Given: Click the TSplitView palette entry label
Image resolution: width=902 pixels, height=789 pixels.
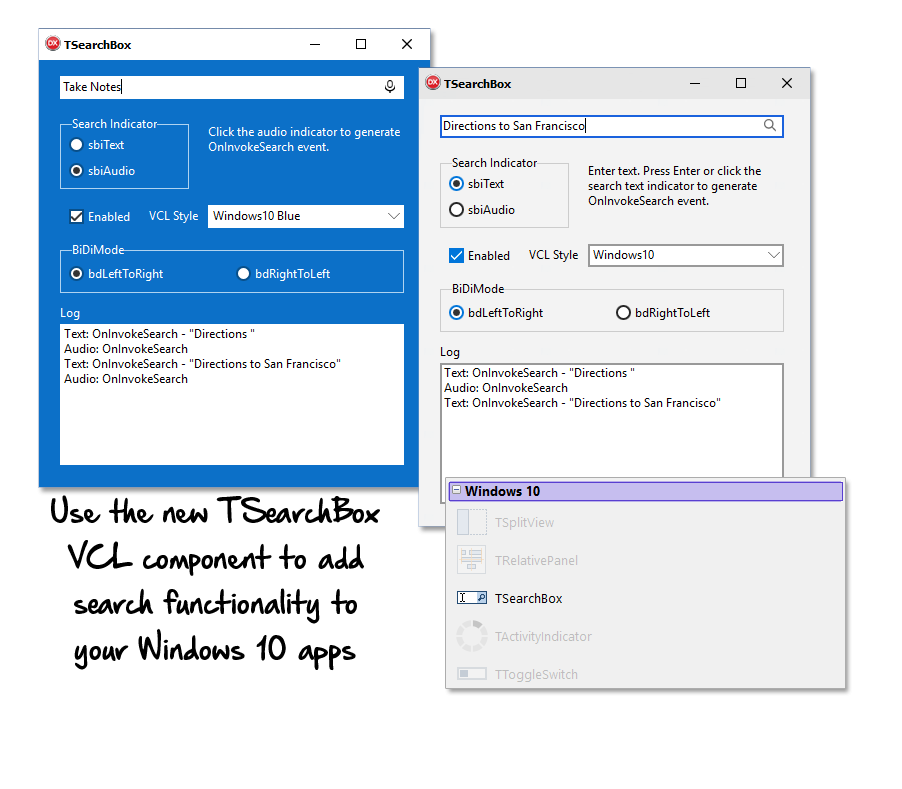Looking at the screenshot, I should click(x=524, y=523).
